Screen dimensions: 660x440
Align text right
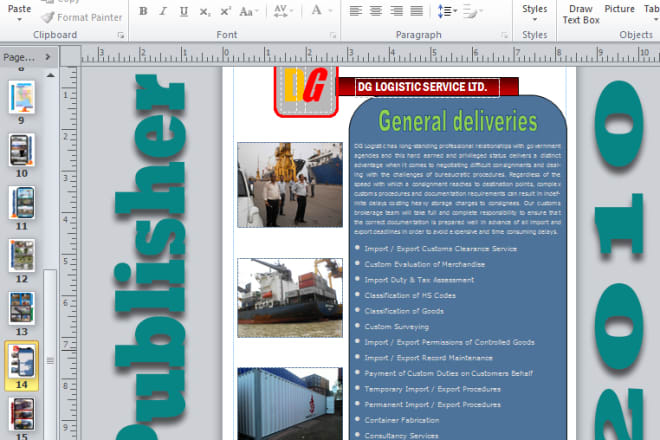point(396,11)
